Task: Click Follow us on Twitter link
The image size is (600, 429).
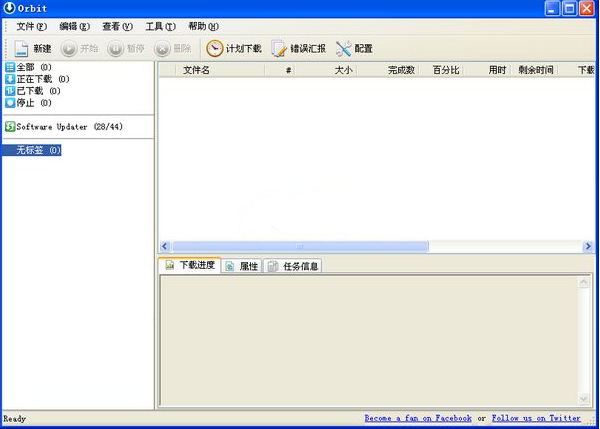Action: point(536,418)
